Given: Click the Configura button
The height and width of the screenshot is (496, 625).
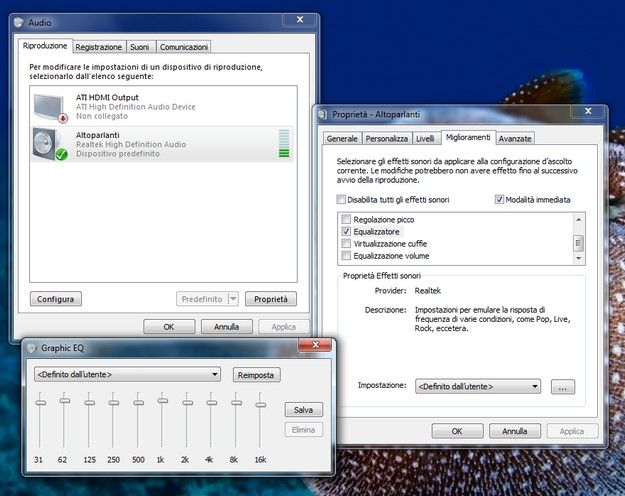Looking at the screenshot, I should (x=56, y=299).
